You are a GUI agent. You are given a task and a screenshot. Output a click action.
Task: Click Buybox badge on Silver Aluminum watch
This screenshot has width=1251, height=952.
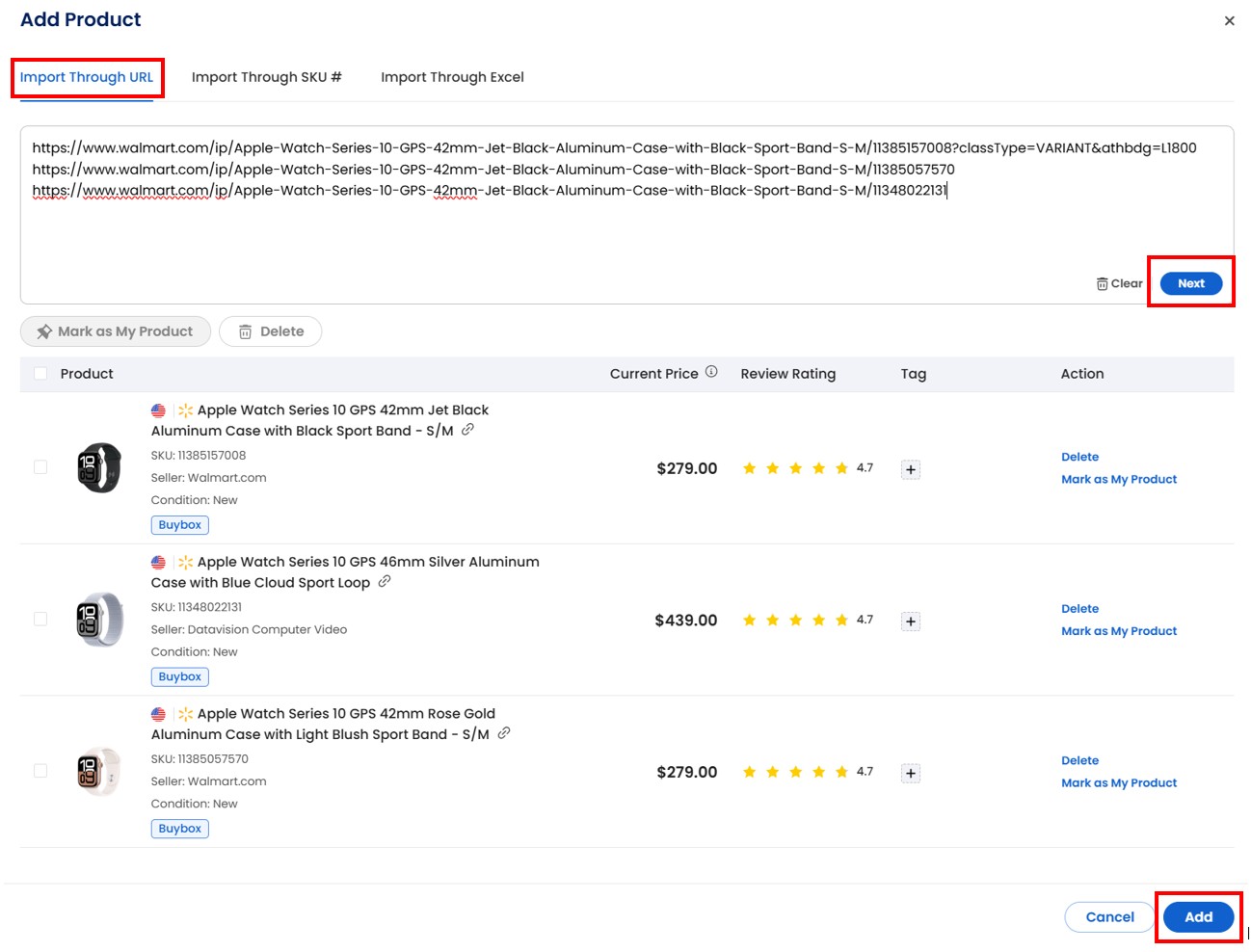(x=180, y=677)
